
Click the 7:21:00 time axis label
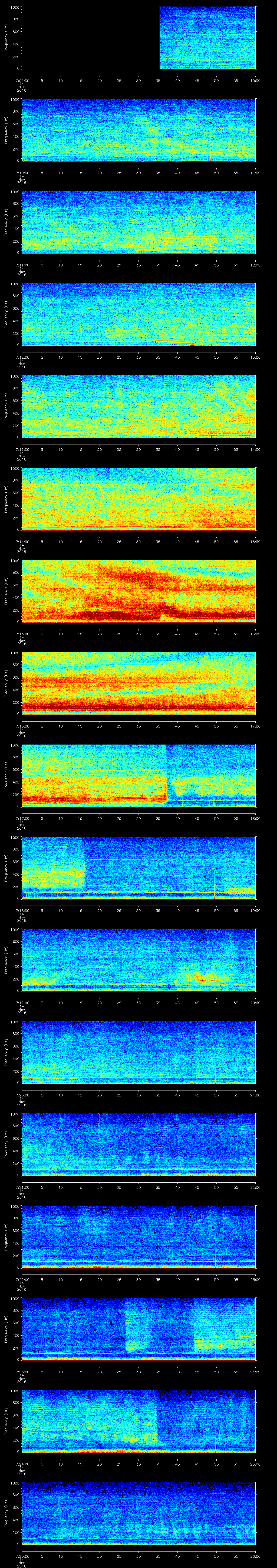pyautogui.click(x=22, y=1187)
